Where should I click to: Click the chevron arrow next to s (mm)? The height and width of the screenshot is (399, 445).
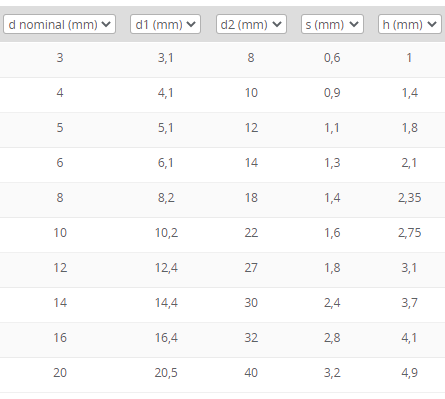(x=354, y=24)
